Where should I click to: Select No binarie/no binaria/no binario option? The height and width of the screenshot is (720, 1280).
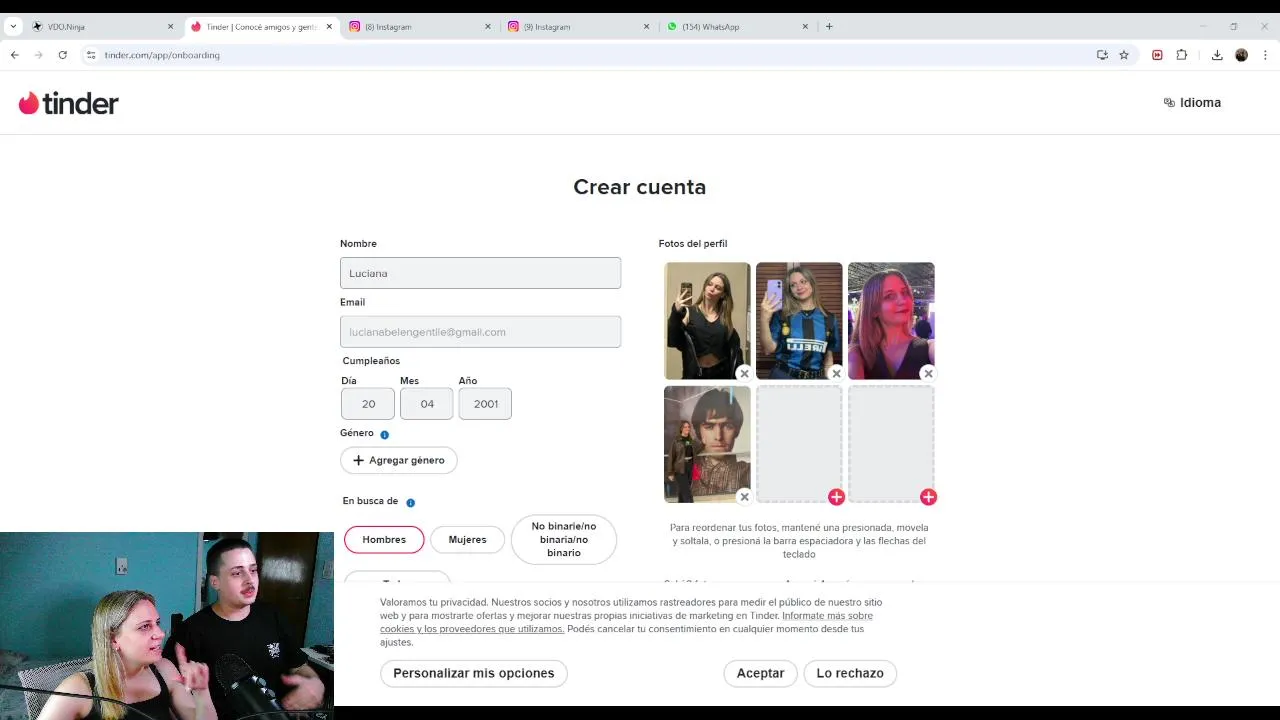pos(564,539)
